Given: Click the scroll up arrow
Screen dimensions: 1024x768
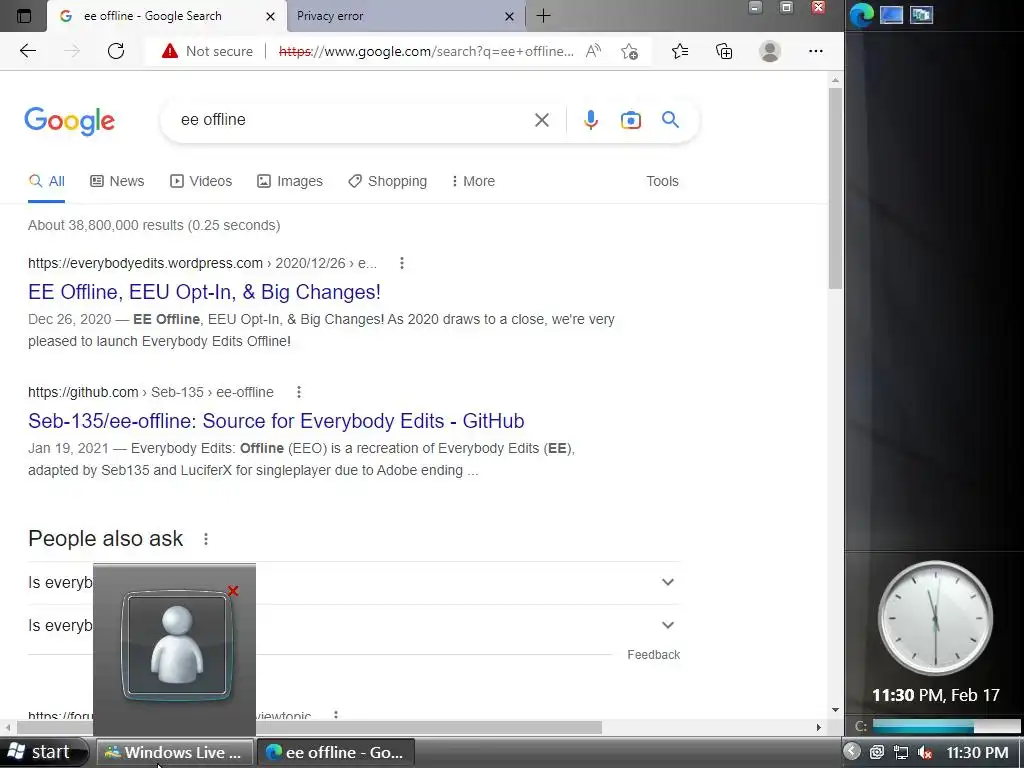Looking at the screenshot, I should (x=835, y=80).
